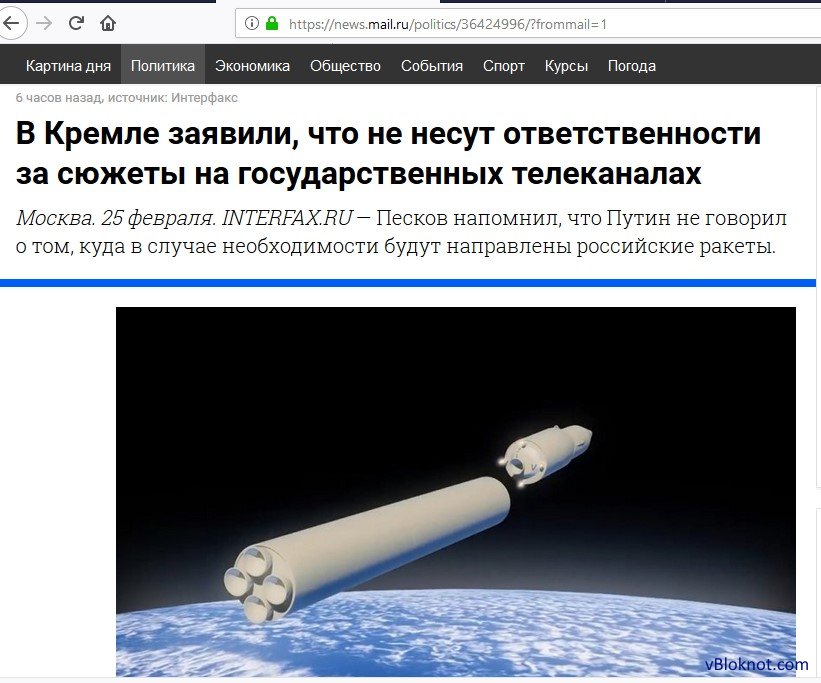Screen dimensions: 821x683
Task: Focus the address bar with news.mail.ru URL
Action: 528,24
